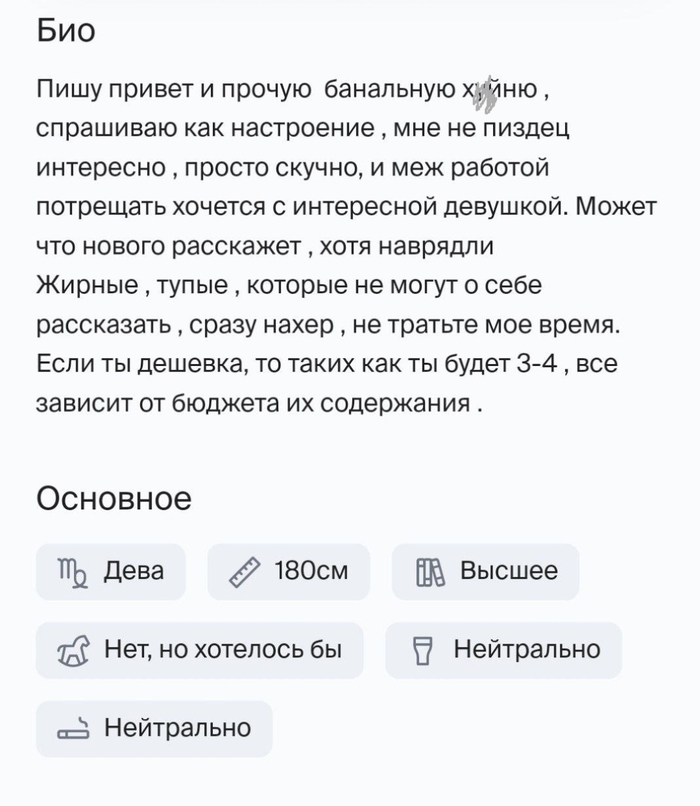This screenshot has height=806, width=700.
Task: Click the Virgo zodiac sign icon
Action: pos(71,572)
